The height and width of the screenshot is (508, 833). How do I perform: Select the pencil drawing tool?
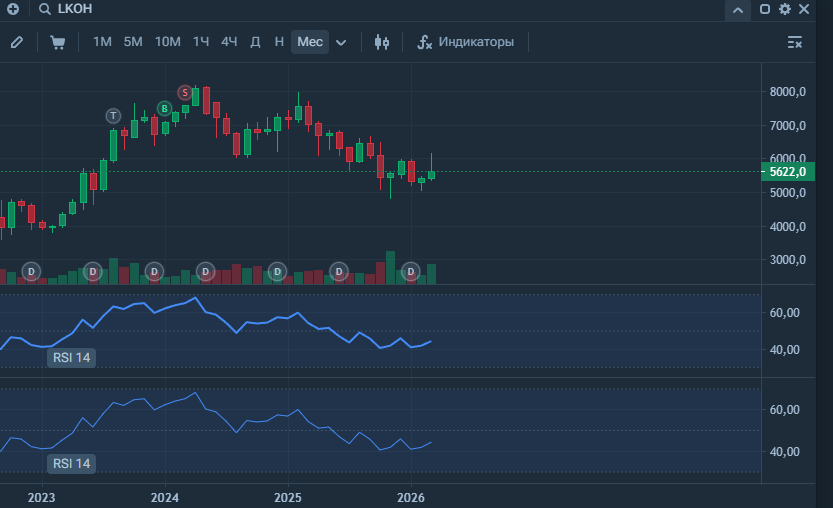(17, 42)
